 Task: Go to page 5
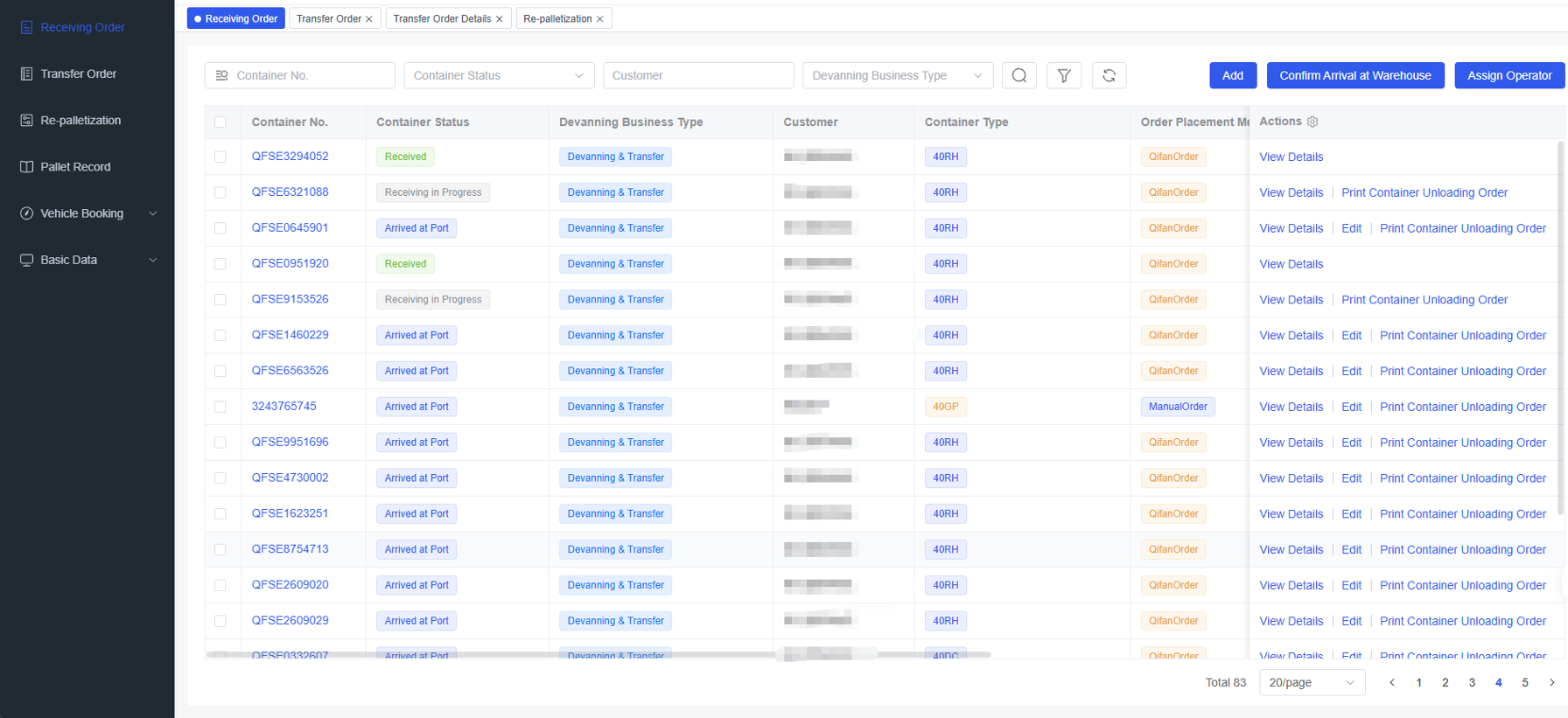1525,682
